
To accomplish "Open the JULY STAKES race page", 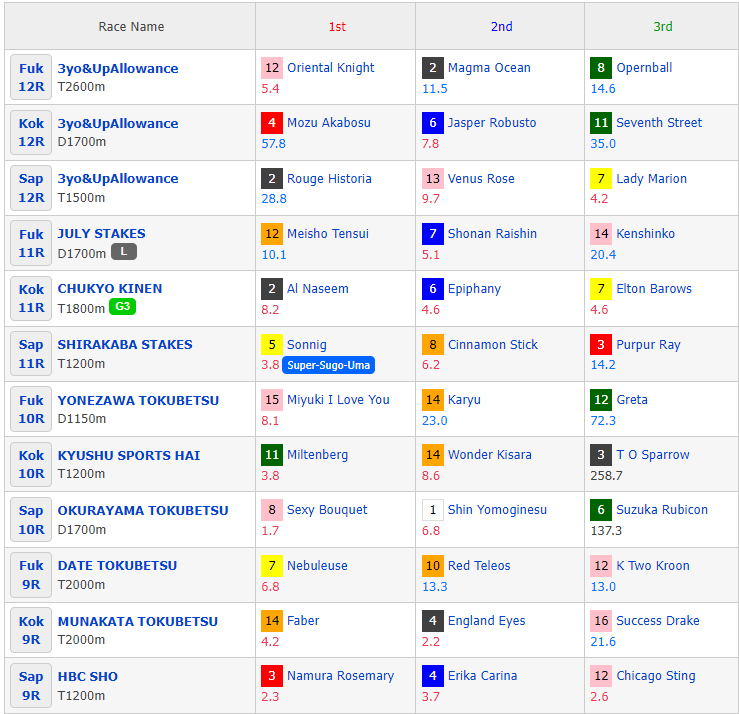I will (x=101, y=234).
